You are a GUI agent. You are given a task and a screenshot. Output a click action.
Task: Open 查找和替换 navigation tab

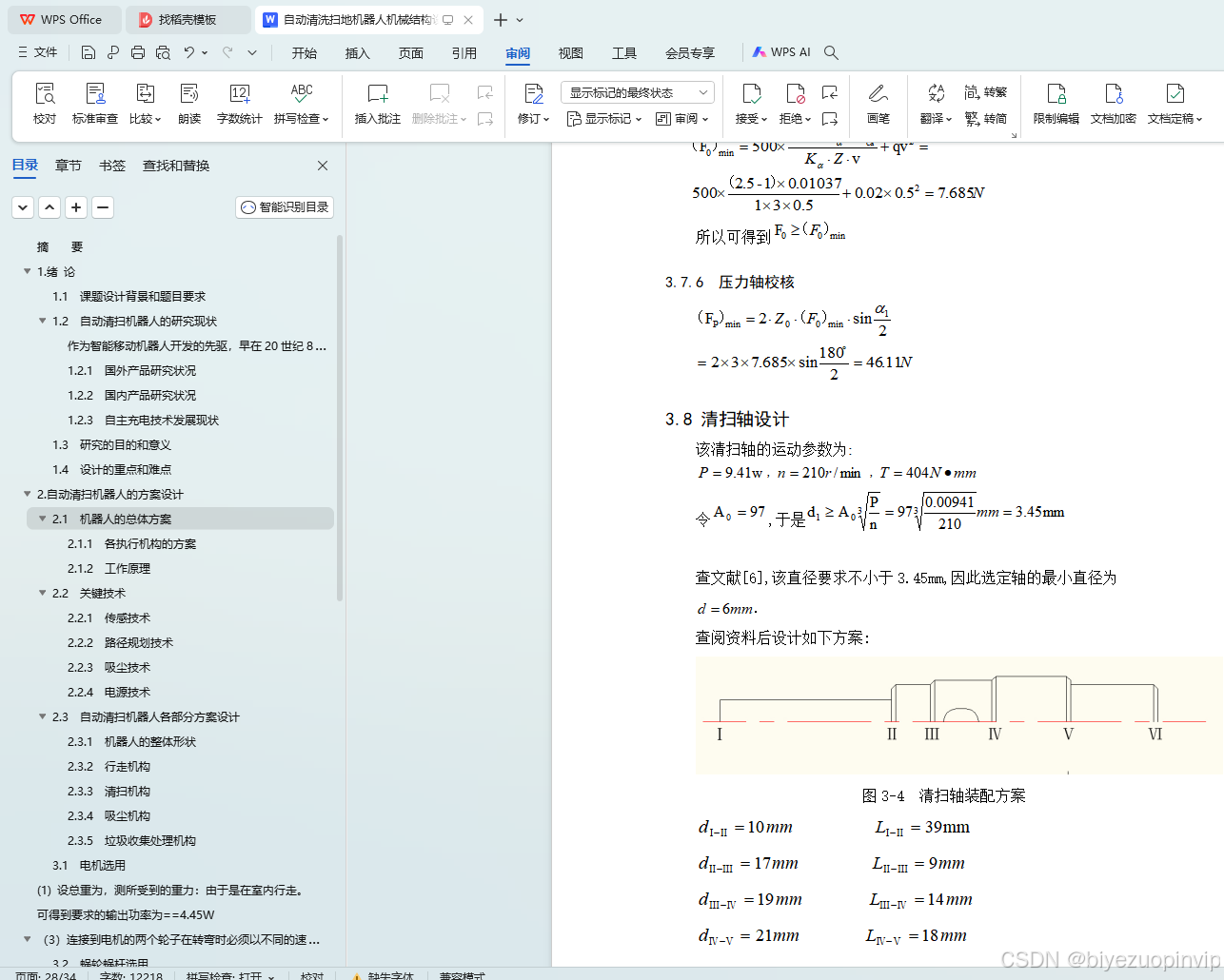tap(176, 166)
